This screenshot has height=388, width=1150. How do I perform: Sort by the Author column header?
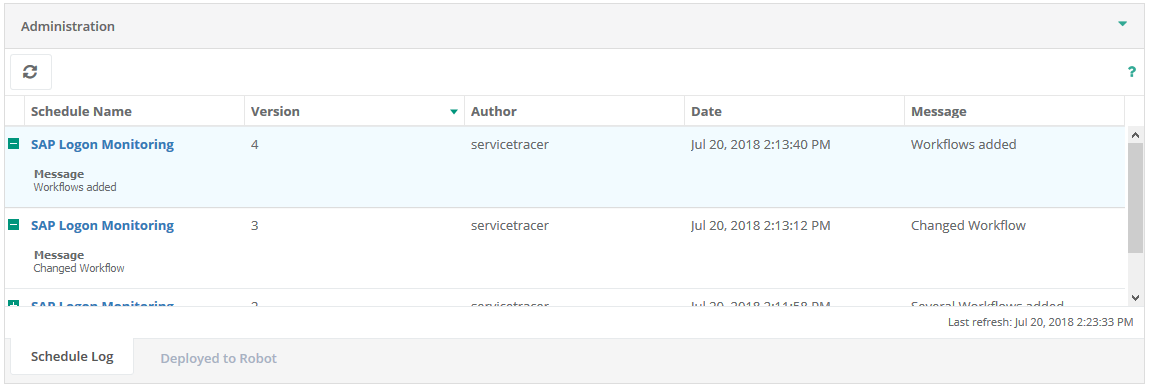coord(574,111)
